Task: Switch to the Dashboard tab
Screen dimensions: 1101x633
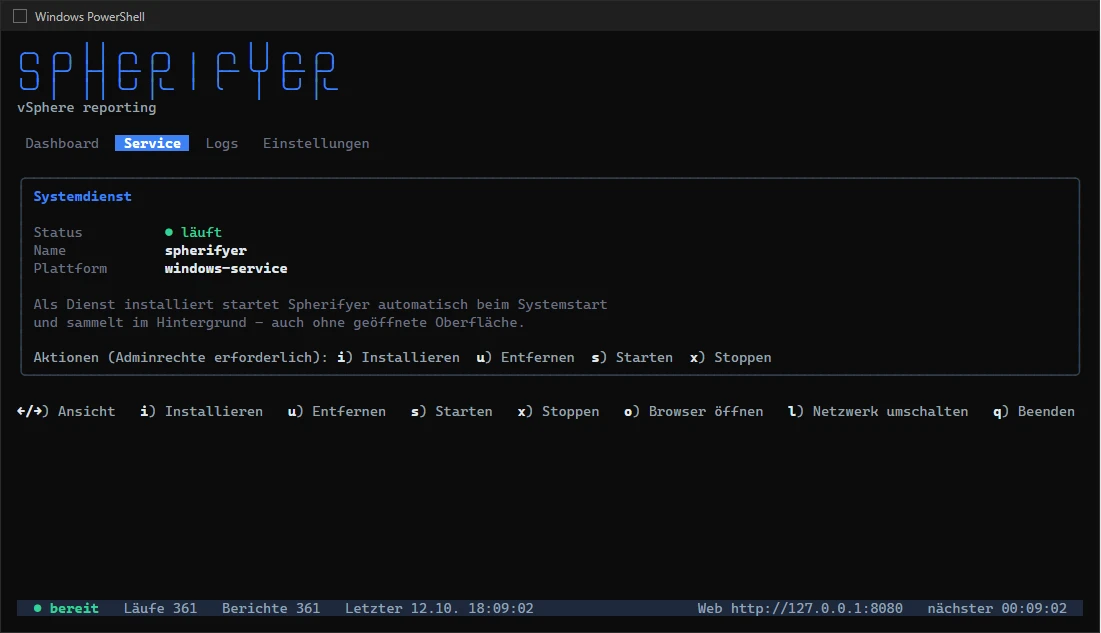Action: click(62, 143)
